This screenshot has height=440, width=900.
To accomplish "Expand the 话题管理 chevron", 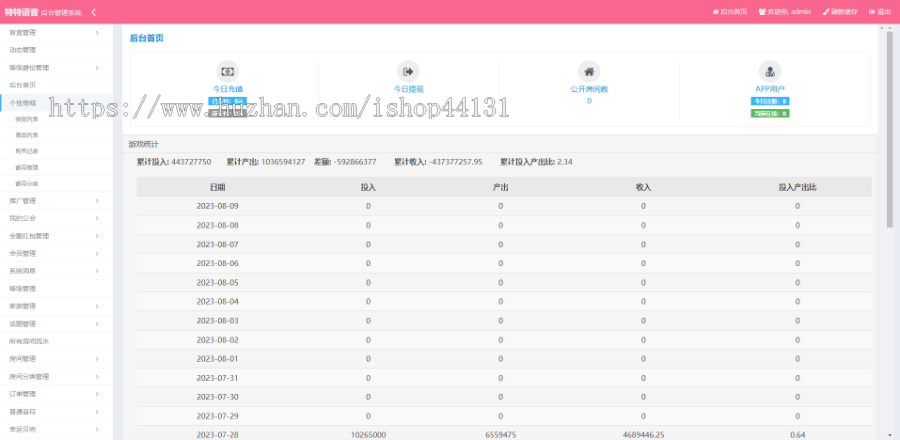I will 97,324.
